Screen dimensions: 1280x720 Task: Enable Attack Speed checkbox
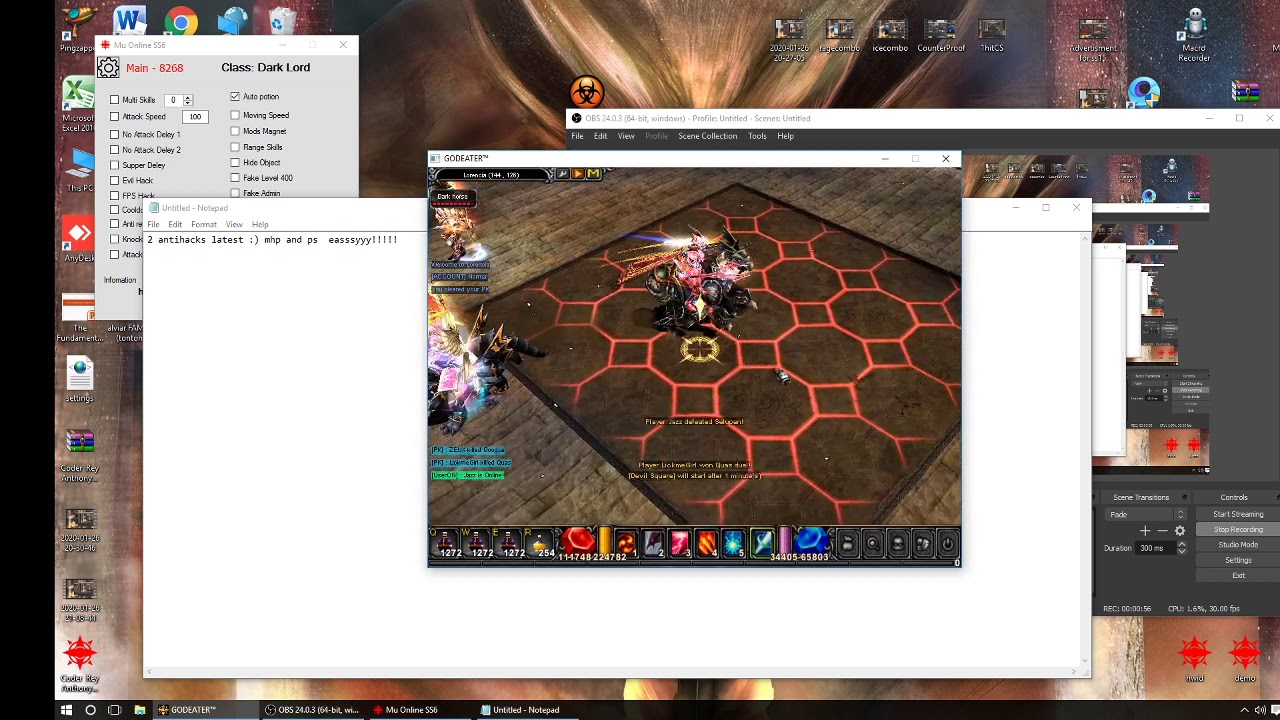tap(115, 117)
